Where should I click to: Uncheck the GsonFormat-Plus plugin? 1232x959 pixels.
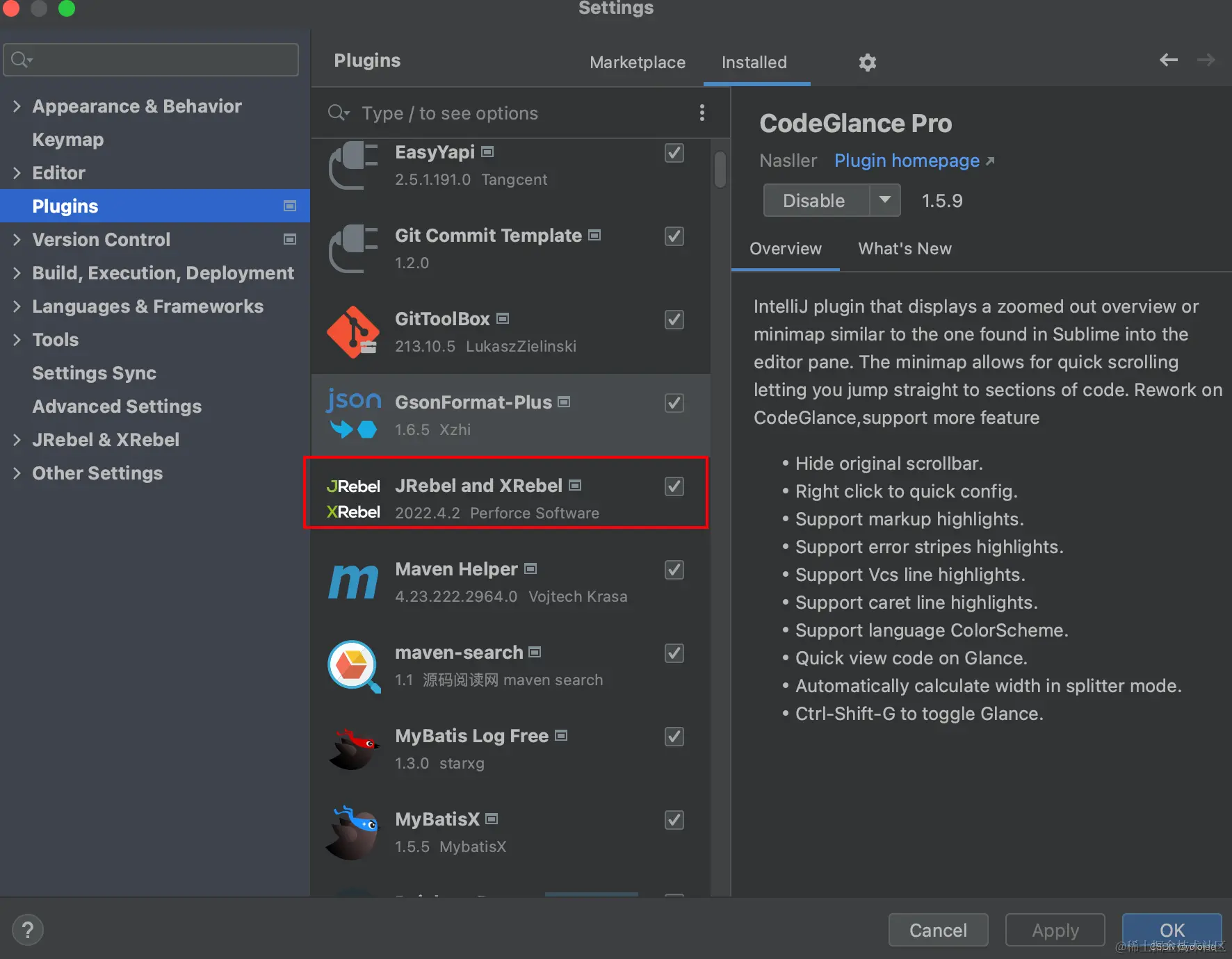pyautogui.click(x=674, y=403)
